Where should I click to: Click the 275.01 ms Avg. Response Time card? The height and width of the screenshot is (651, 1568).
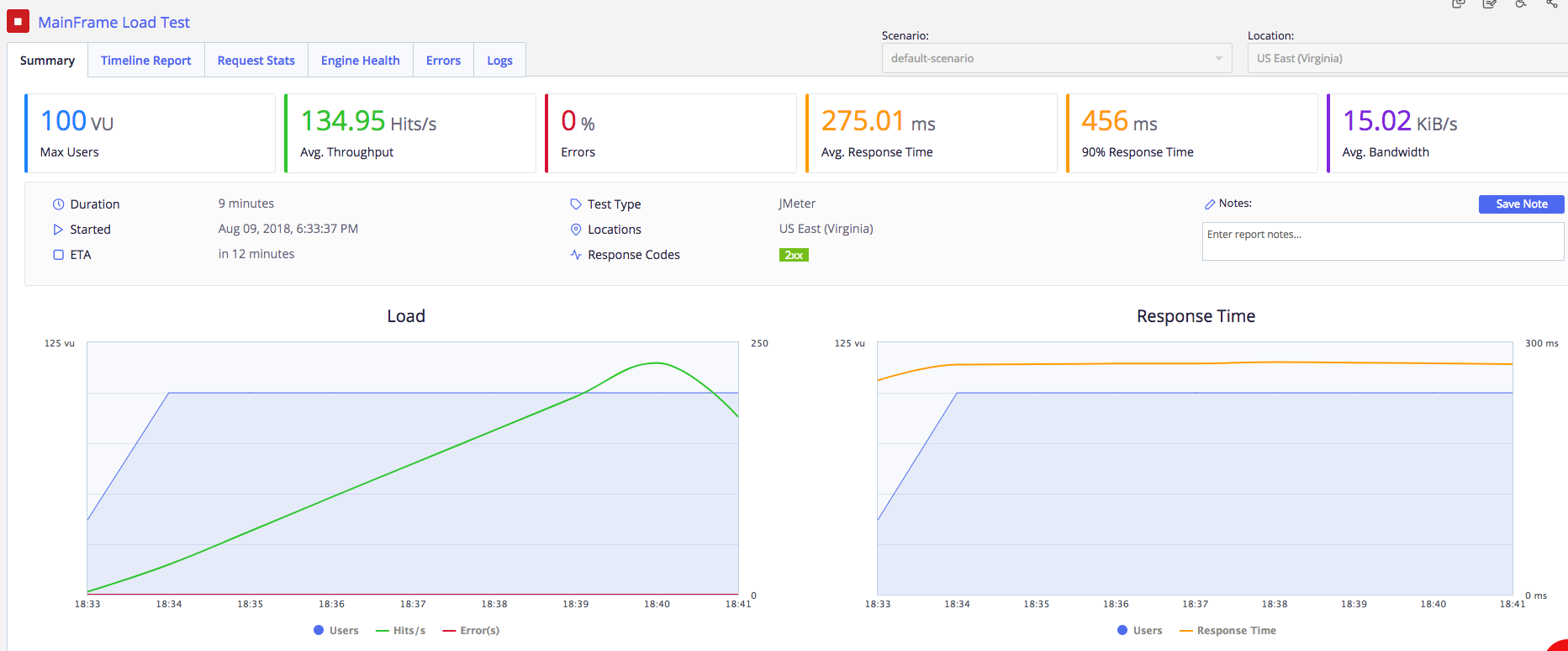[x=932, y=133]
